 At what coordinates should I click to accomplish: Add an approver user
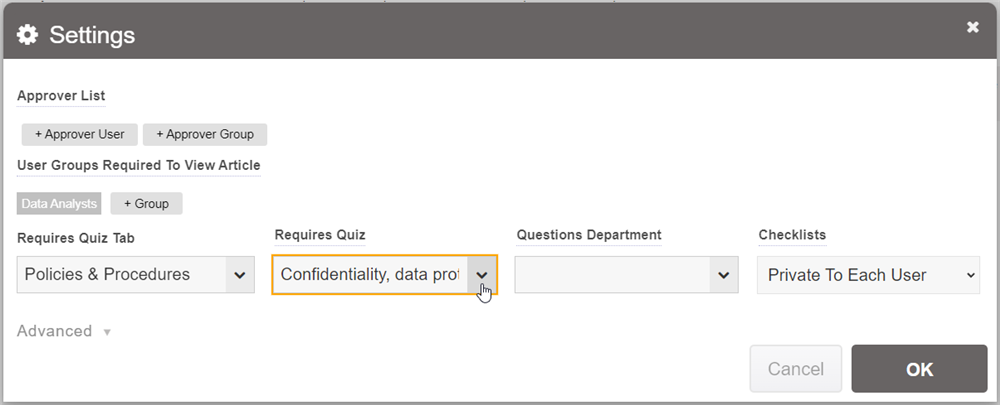(x=79, y=134)
